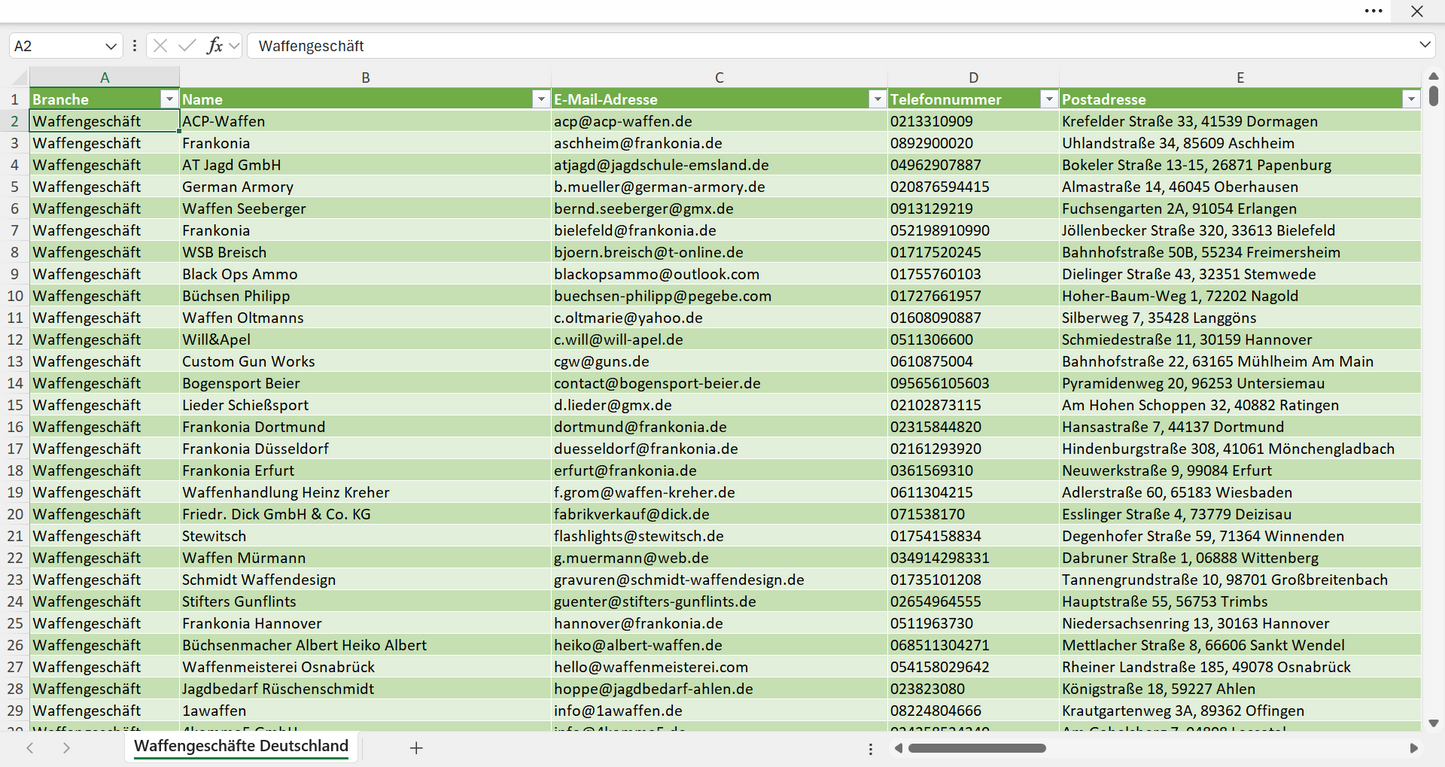The image size is (1445, 767).
Task: Open the Name Box dropdown arrow
Action: 111,46
